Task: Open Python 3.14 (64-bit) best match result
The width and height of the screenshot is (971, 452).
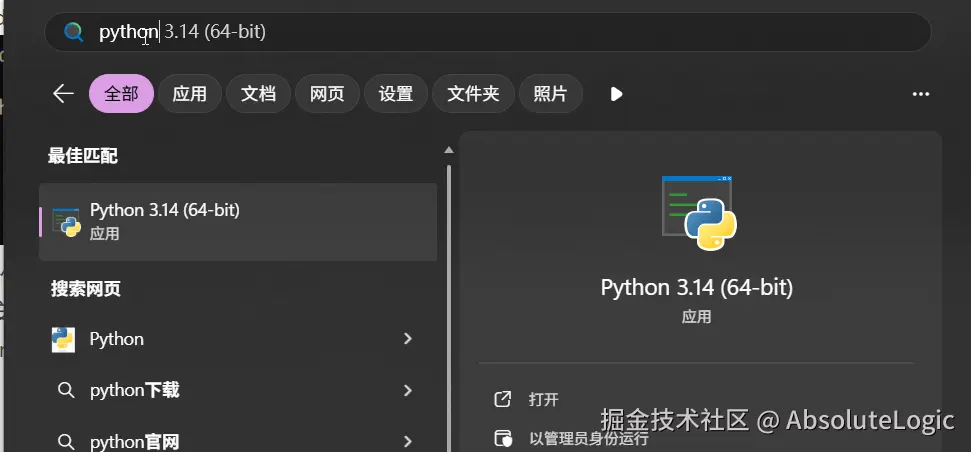Action: (238, 222)
